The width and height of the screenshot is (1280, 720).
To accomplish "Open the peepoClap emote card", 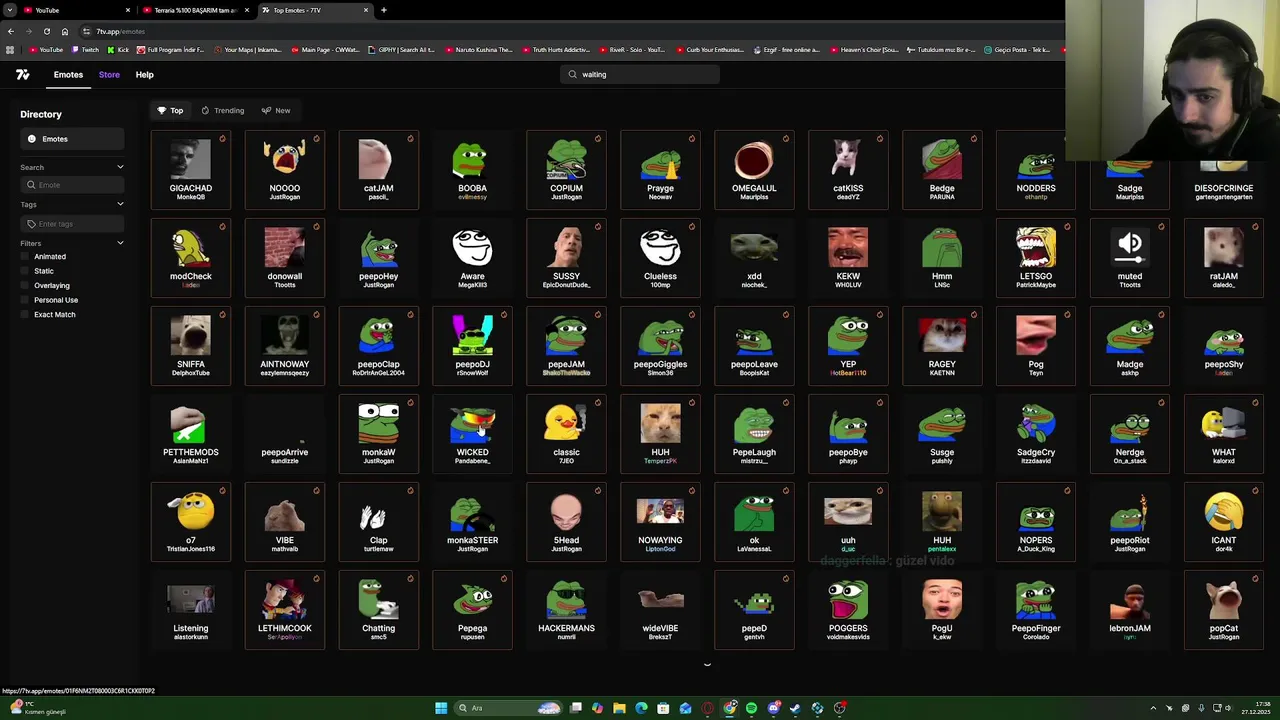I will [378, 346].
